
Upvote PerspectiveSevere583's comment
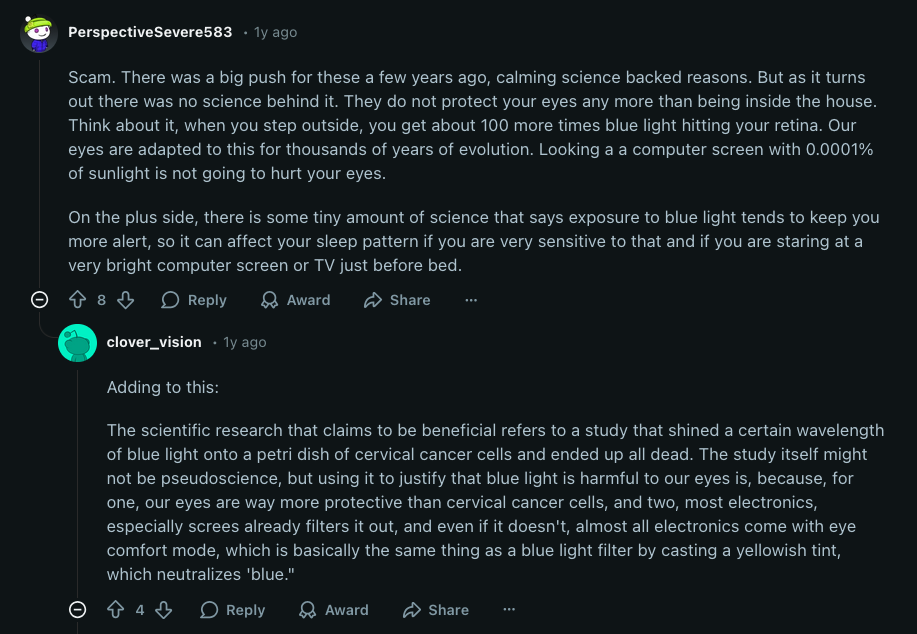(77, 300)
